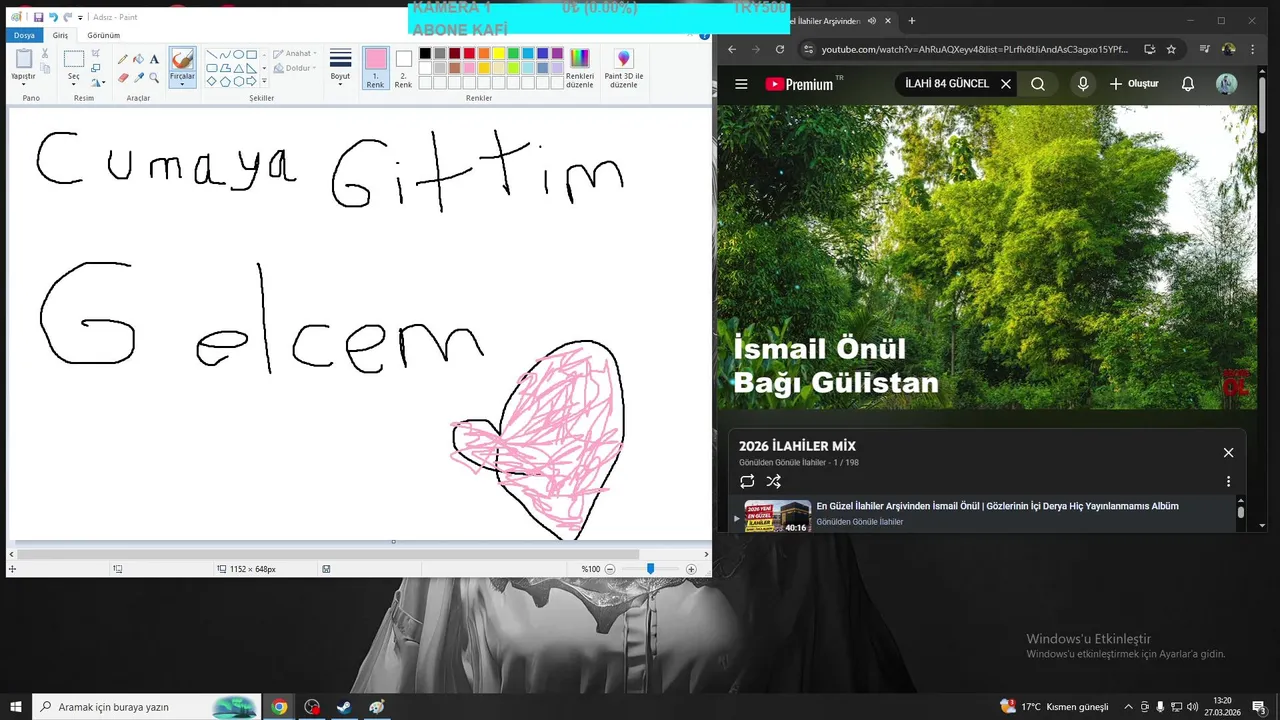The height and width of the screenshot is (720, 1280).
Task: Close the 2026 İLAHİLER MİX playlist panel
Action: coord(1228,453)
